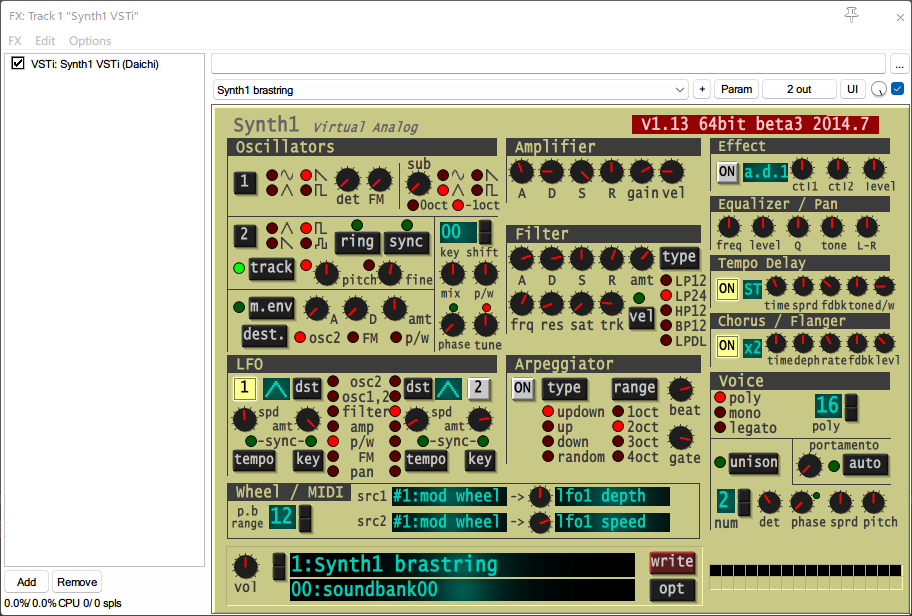Click the wet/dry mix knob beside UI
The image size is (912, 616).
click(x=879, y=90)
